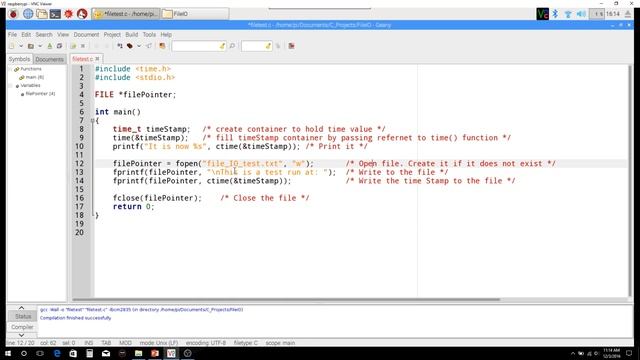Run the program with Execute icon
Viewport: 640px width, 360px height.
click(149, 46)
